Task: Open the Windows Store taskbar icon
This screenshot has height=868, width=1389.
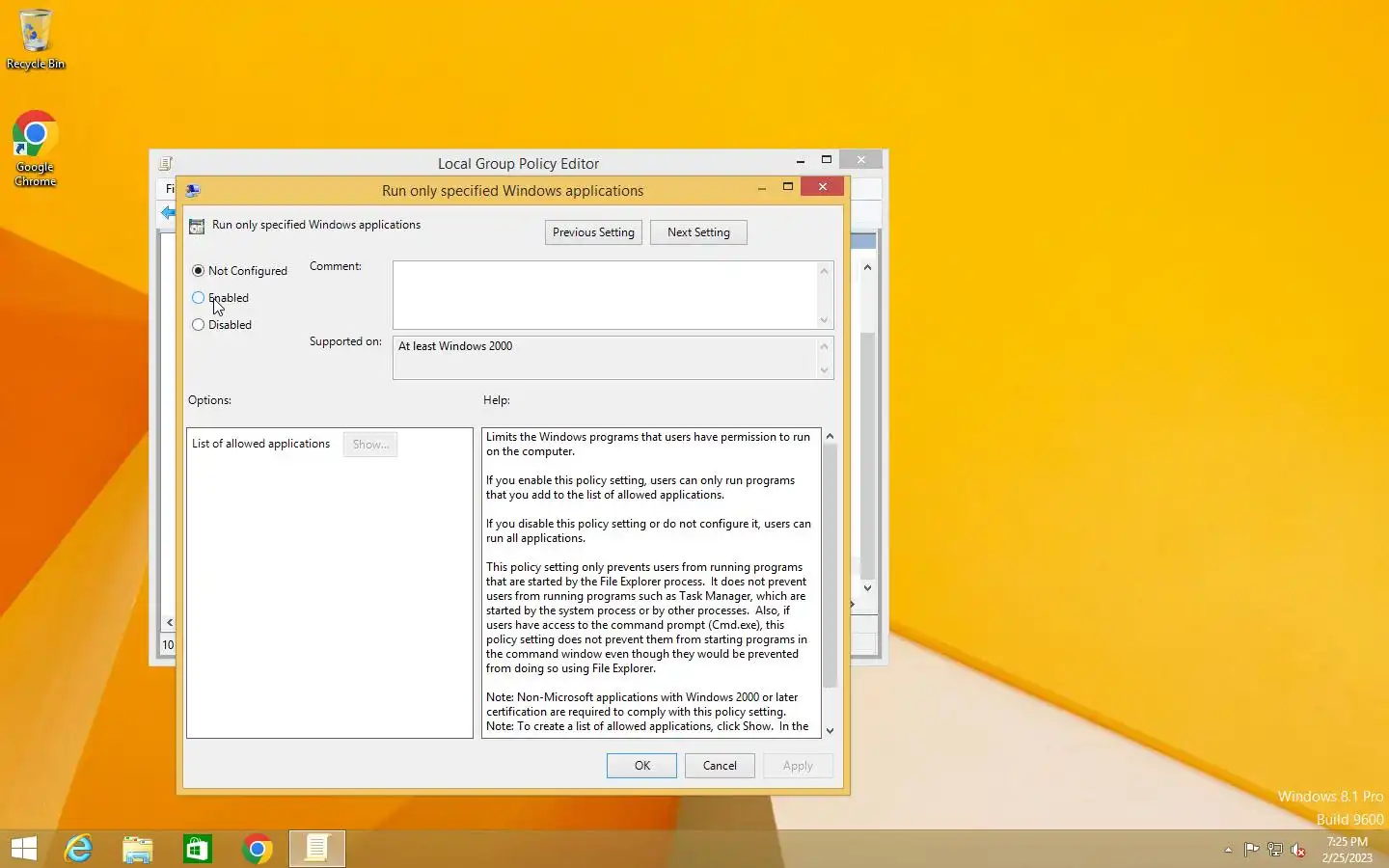Action: coord(198,849)
